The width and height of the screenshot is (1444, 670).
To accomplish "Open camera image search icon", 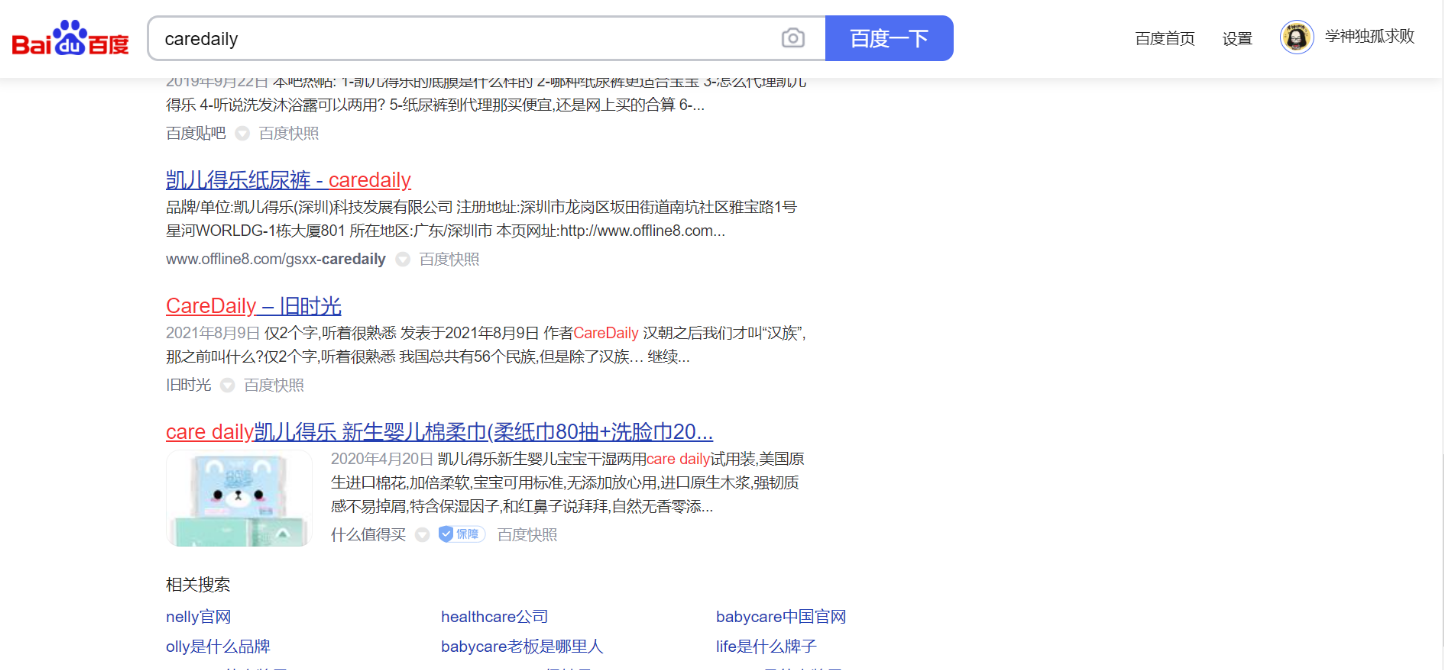I will pyautogui.click(x=793, y=38).
